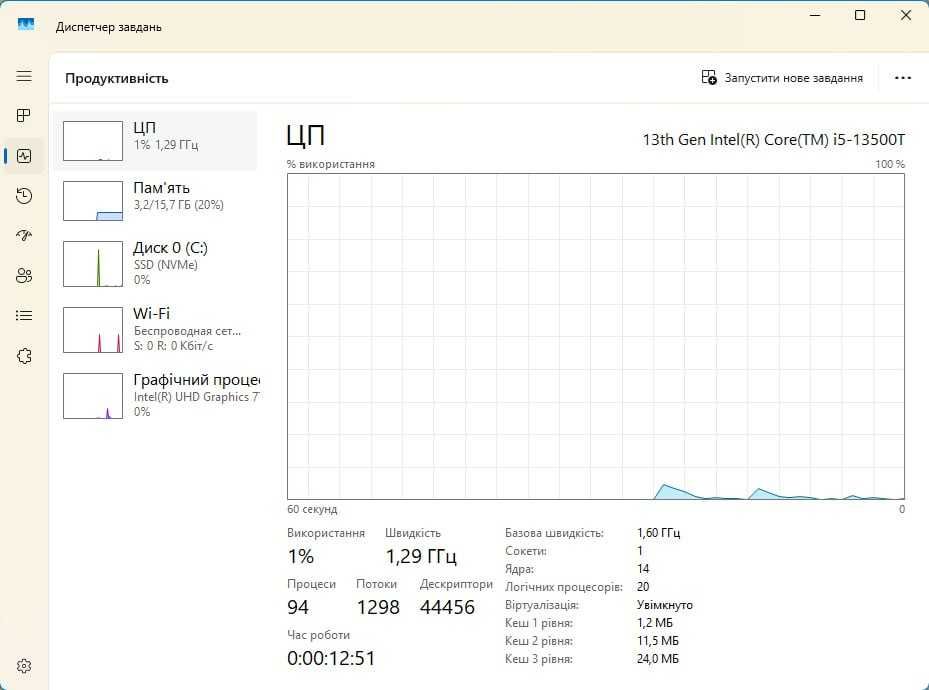Click the logical processors value 20
Image resolution: width=929 pixels, height=690 pixels.
[643, 586]
